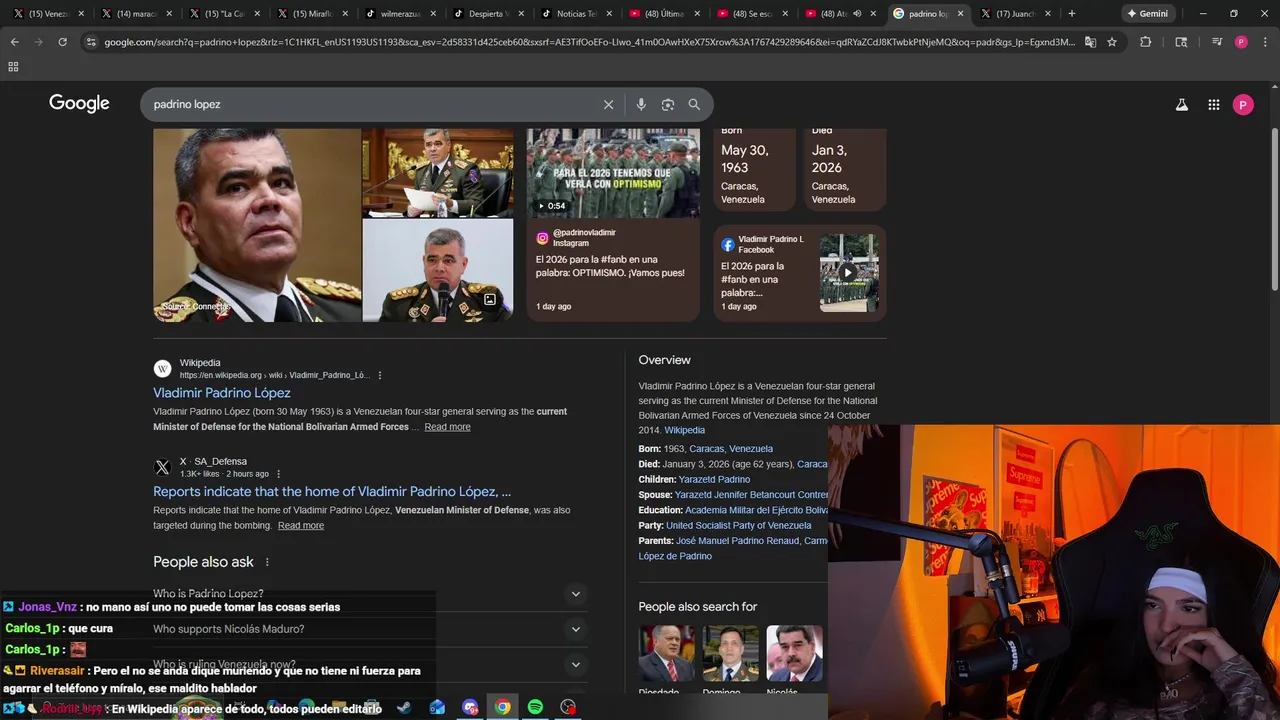This screenshot has width=1280, height=720.
Task: Reload the current page
Action: coord(62,42)
